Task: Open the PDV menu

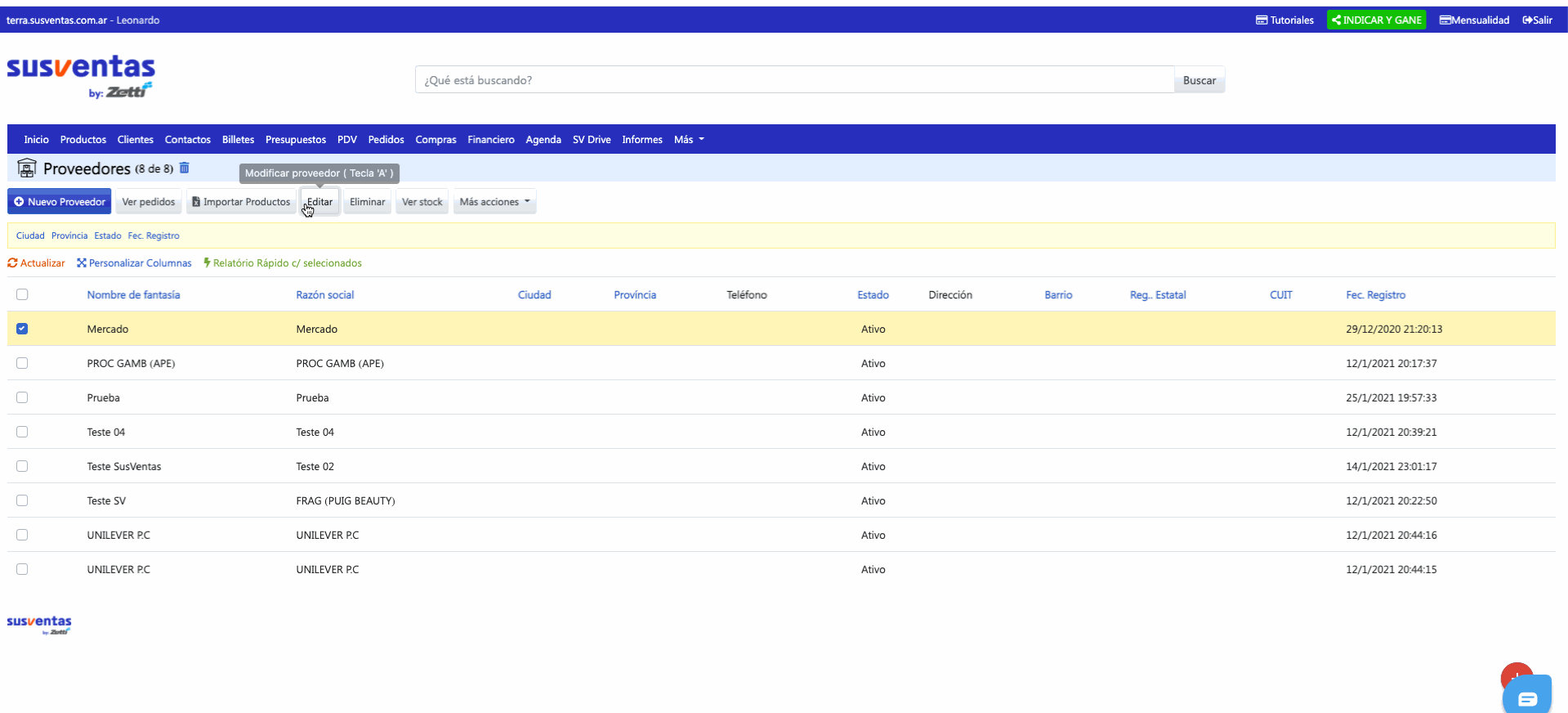Action: (x=347, y=139)
